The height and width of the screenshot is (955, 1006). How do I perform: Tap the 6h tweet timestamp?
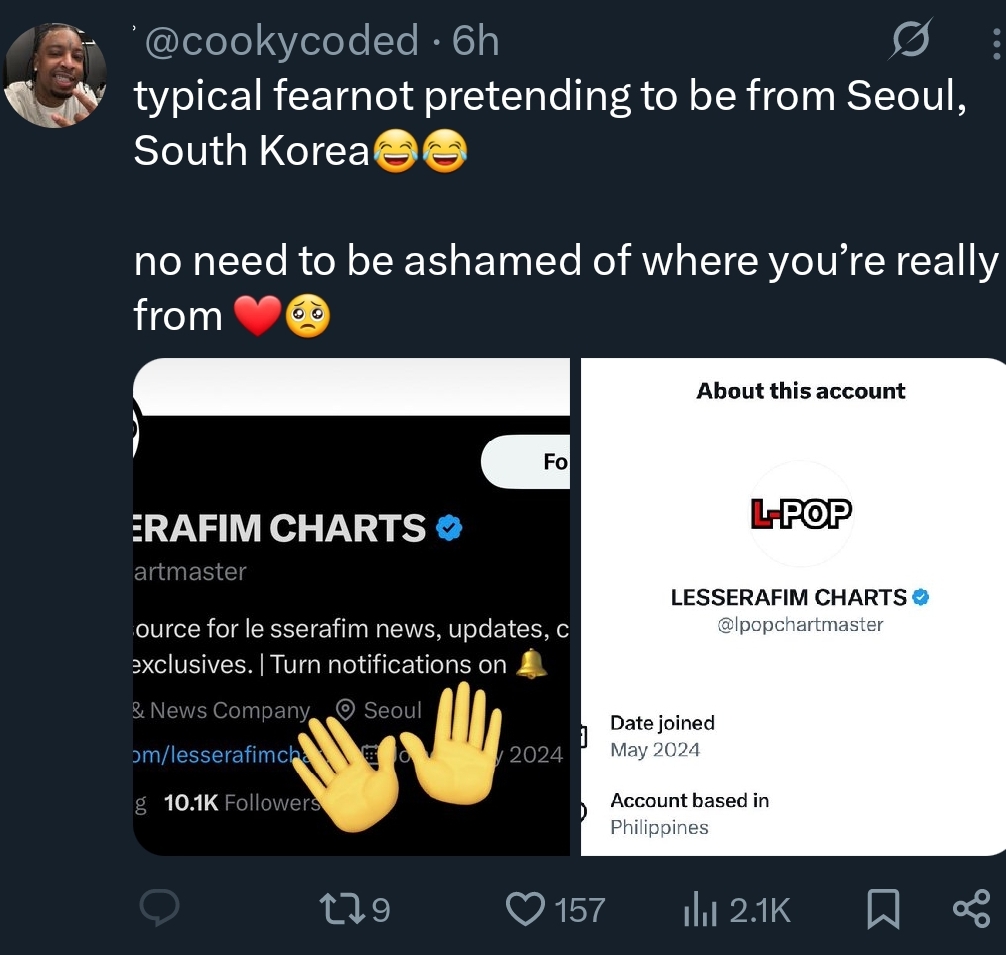(x=475, y=41)
